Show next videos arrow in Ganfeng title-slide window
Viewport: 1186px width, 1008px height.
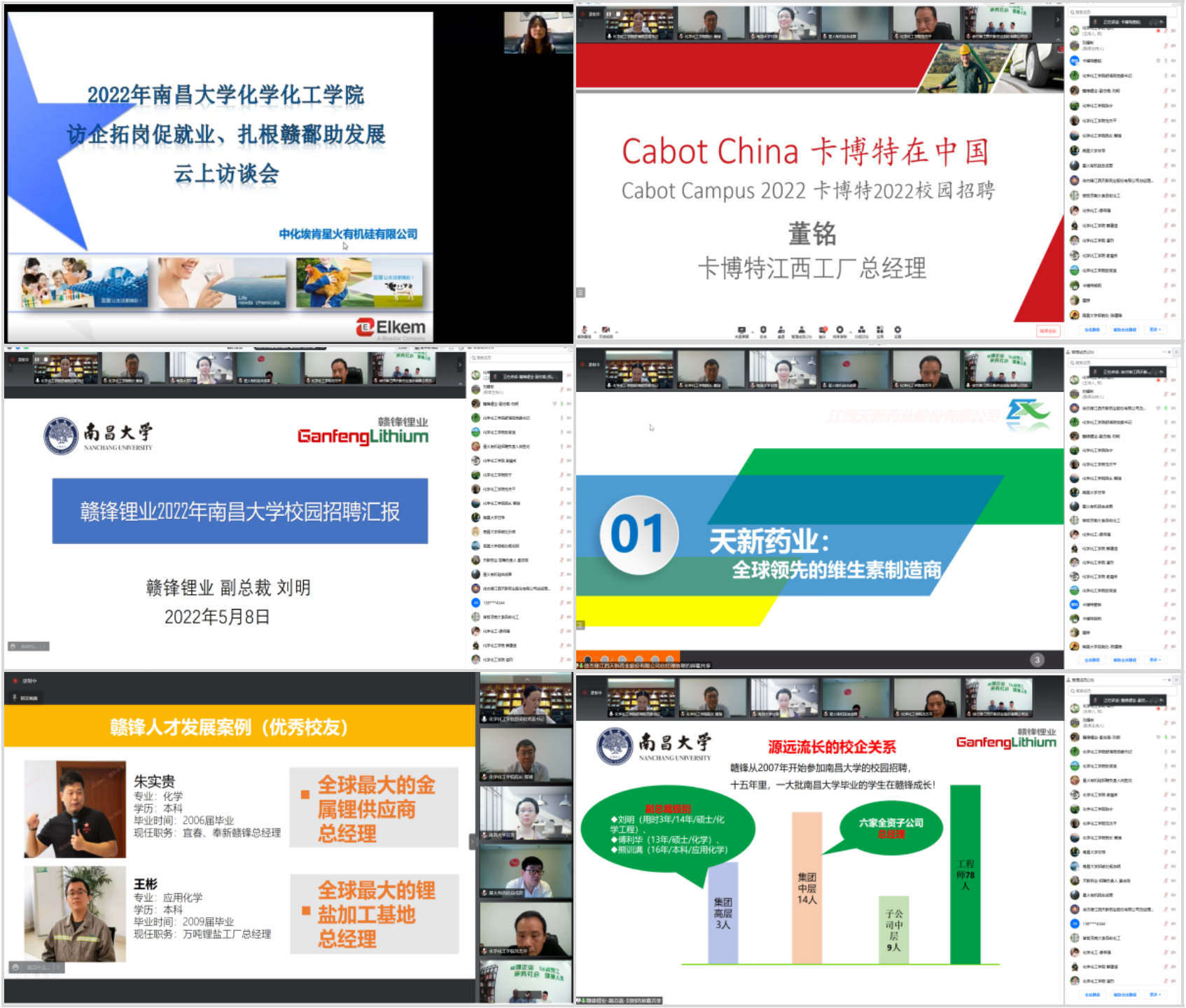[460, 365]
